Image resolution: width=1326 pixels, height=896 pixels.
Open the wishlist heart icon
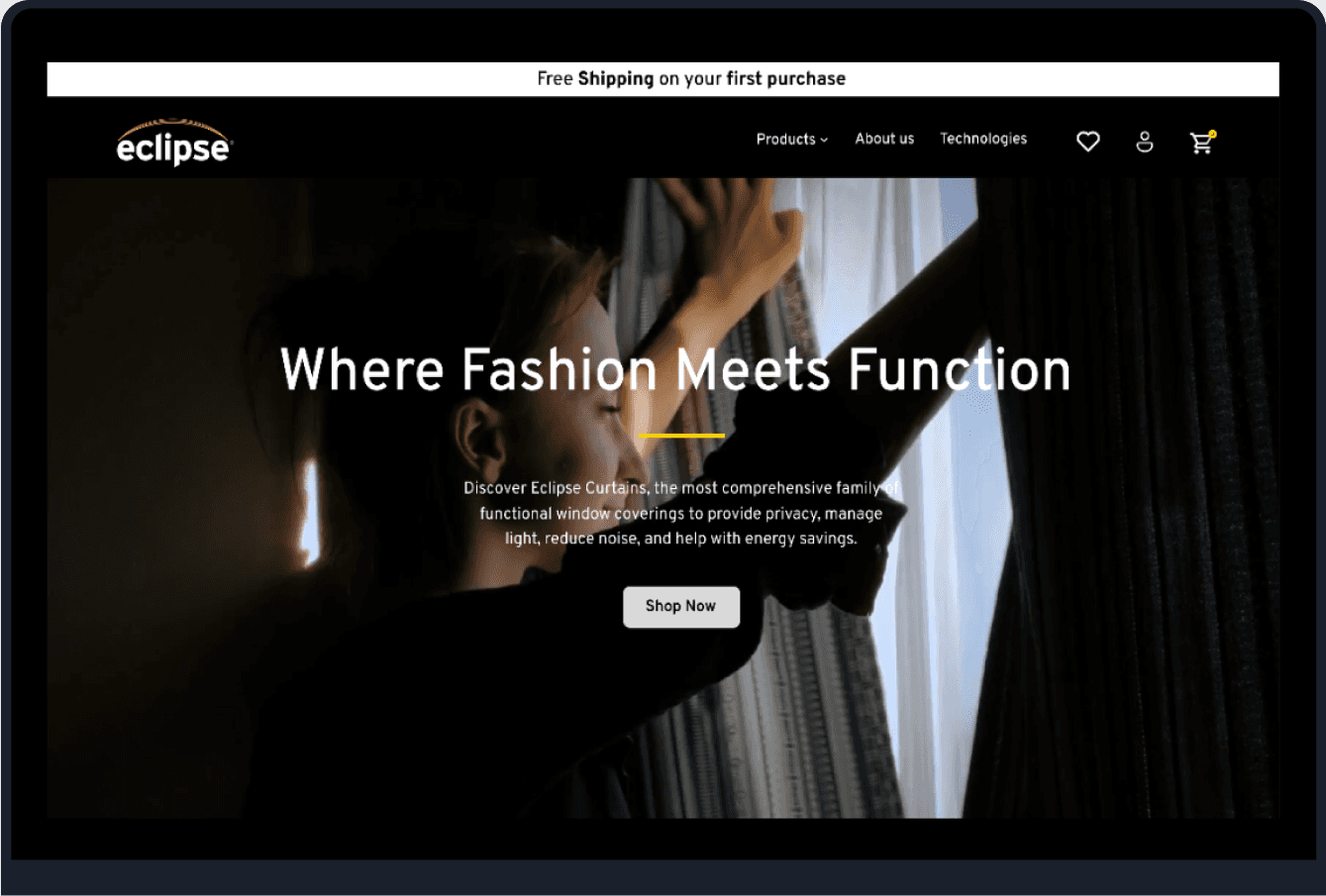pyautogui.click(x=1088, y=142)
